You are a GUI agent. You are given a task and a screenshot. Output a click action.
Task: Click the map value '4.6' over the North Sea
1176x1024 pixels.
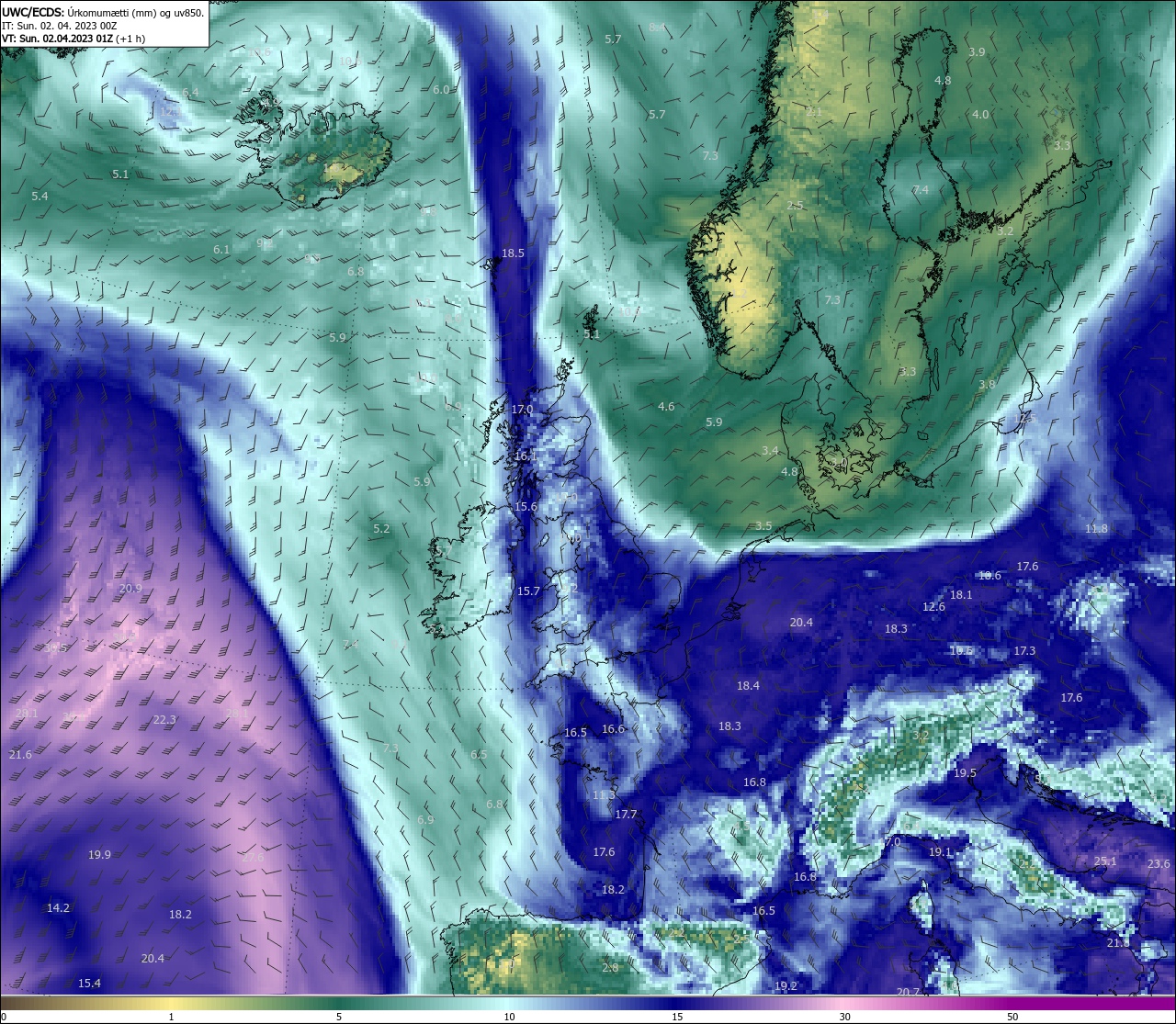click(x=666, y=406)
